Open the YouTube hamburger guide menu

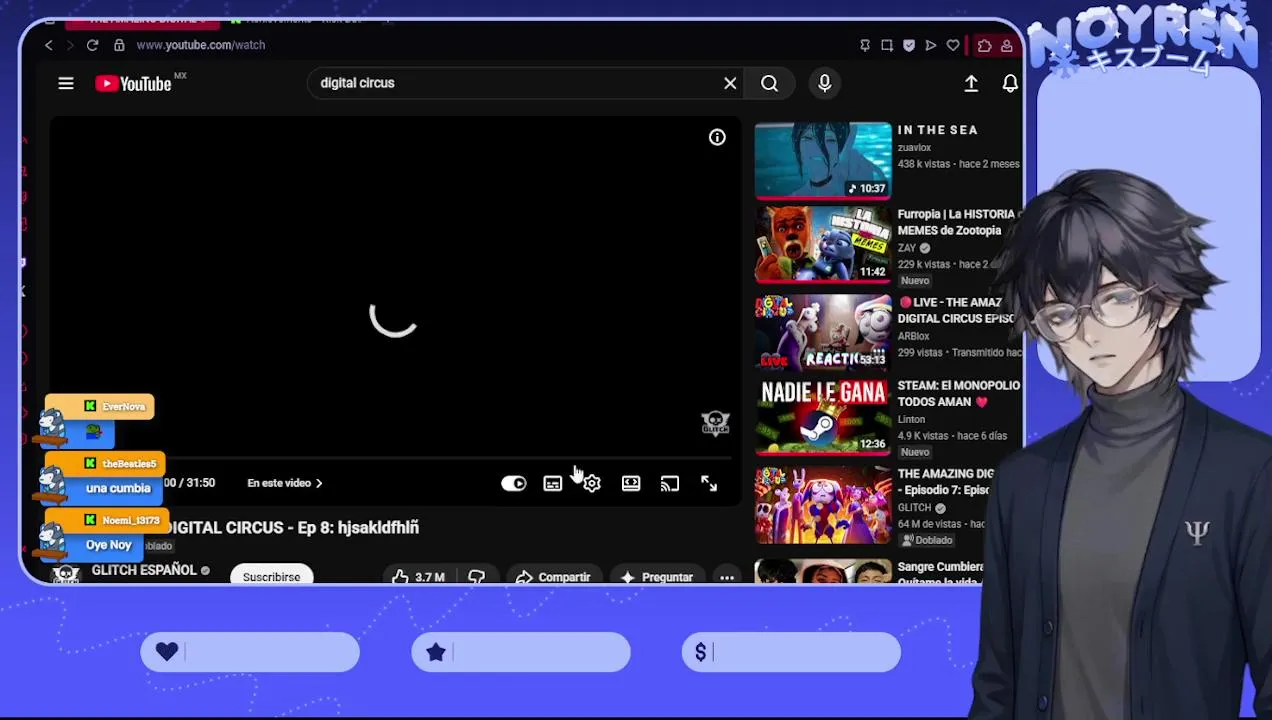[66, 84]
